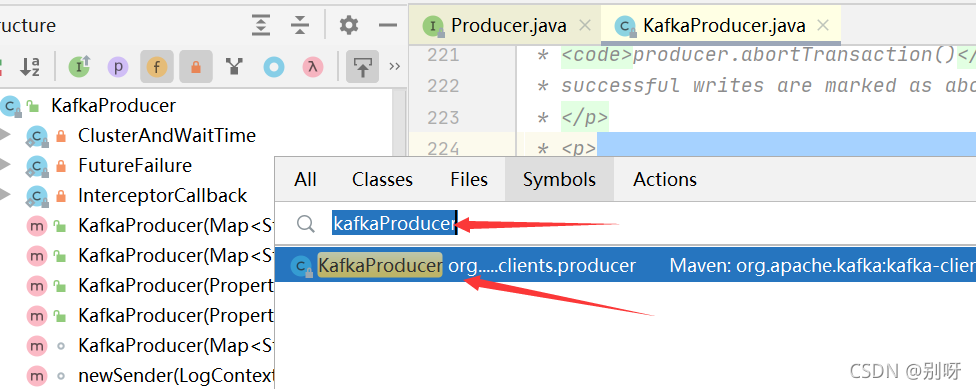Select the KafkaProducer root node in Structure
The image size is (976, 389).
click(x=113, y=105)
